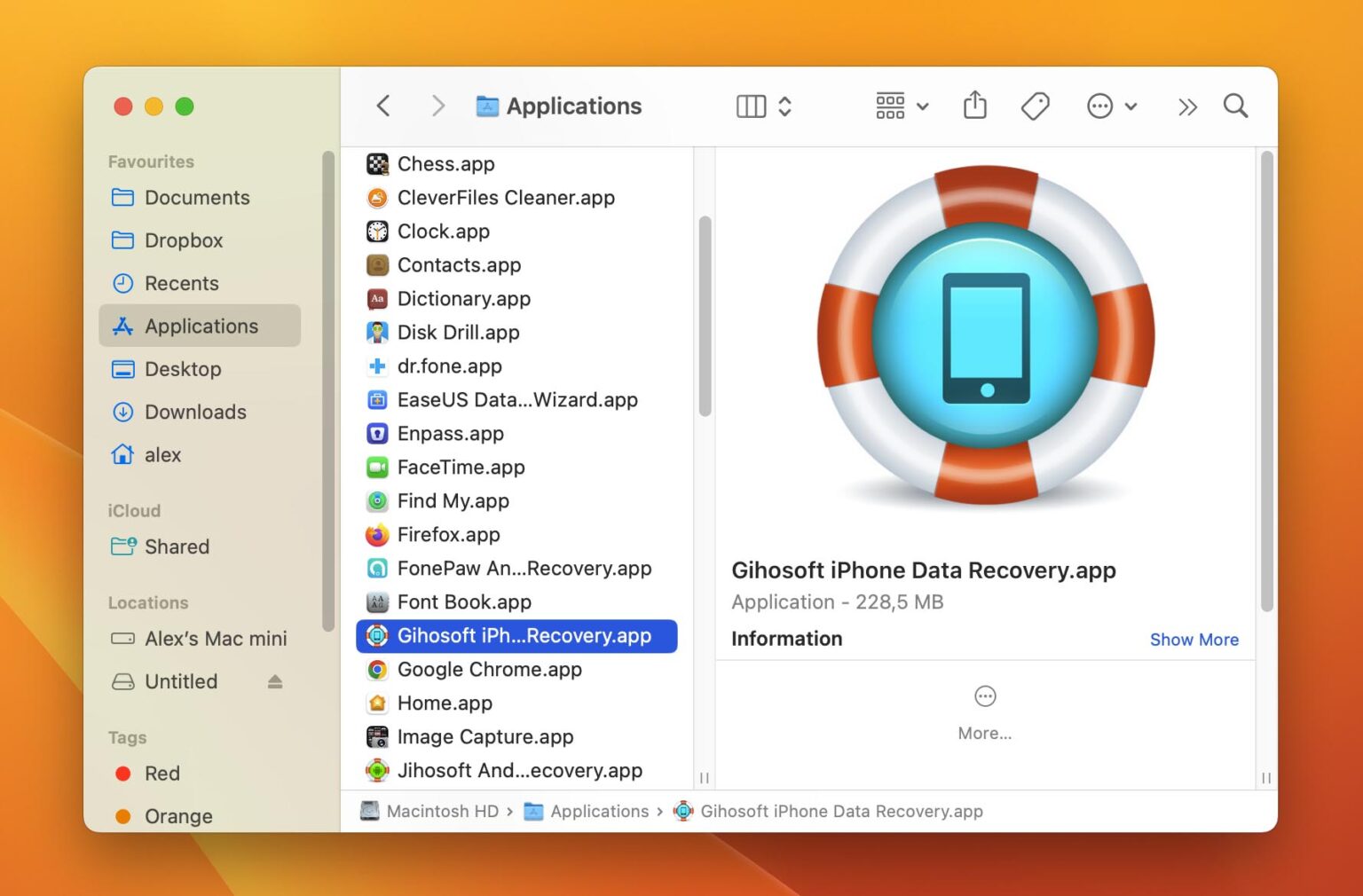1363x896 pixels.
Task: Click Macintosh HD in the path bar
Action: [x=441, y=811]
